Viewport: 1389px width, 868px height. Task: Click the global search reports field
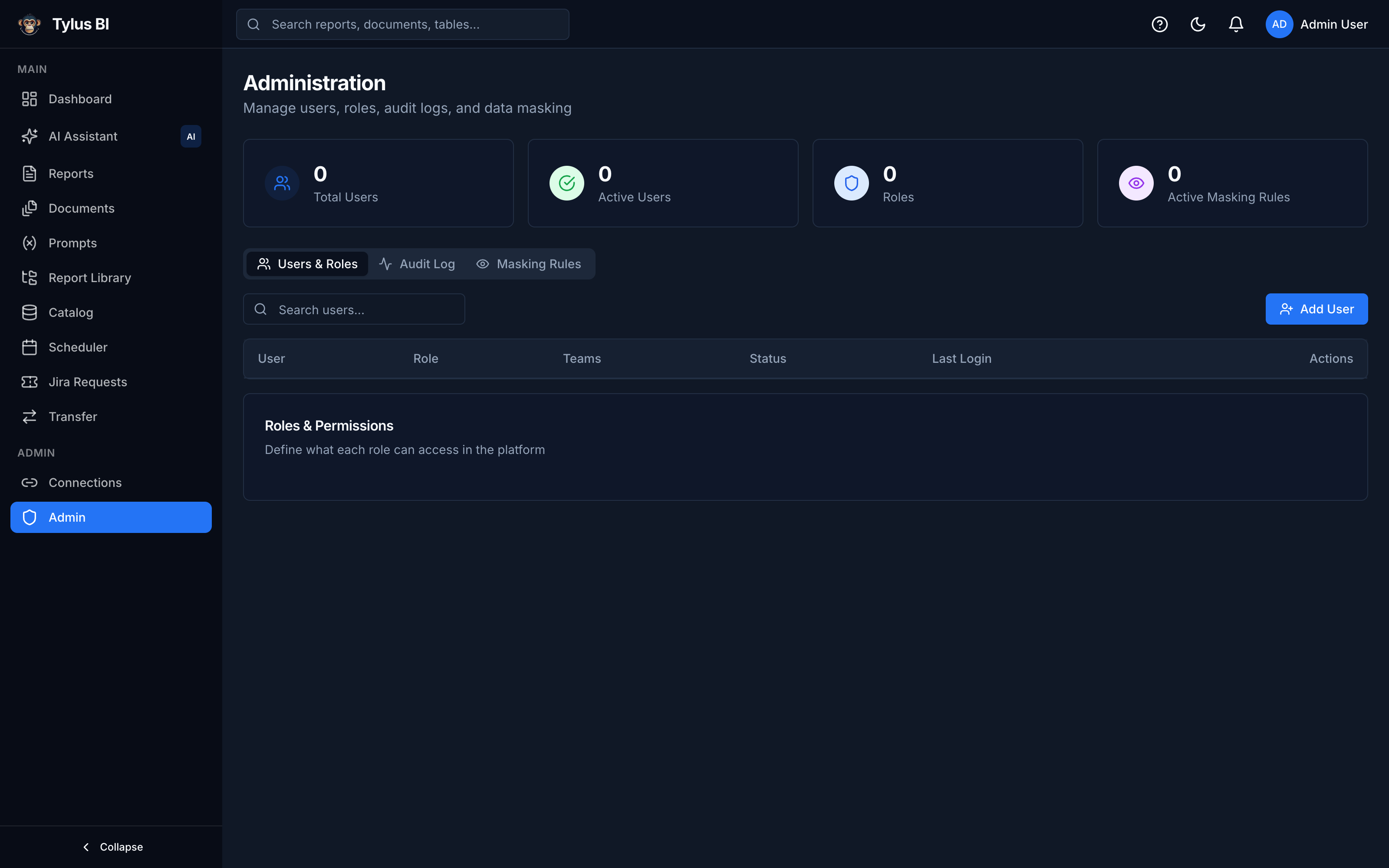(x=402, y=24)
